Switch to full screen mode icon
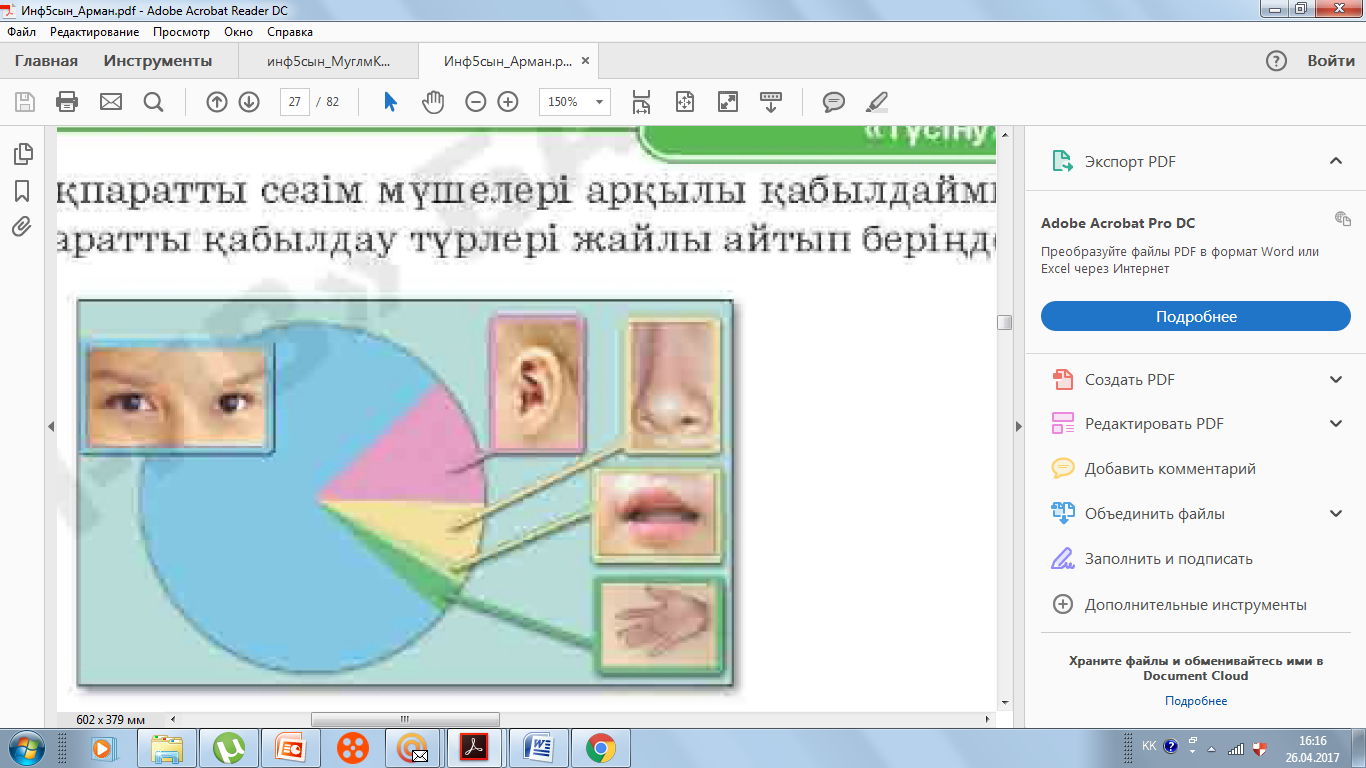Viewport: 1366px width, 768px height. (x=728, y=102)
